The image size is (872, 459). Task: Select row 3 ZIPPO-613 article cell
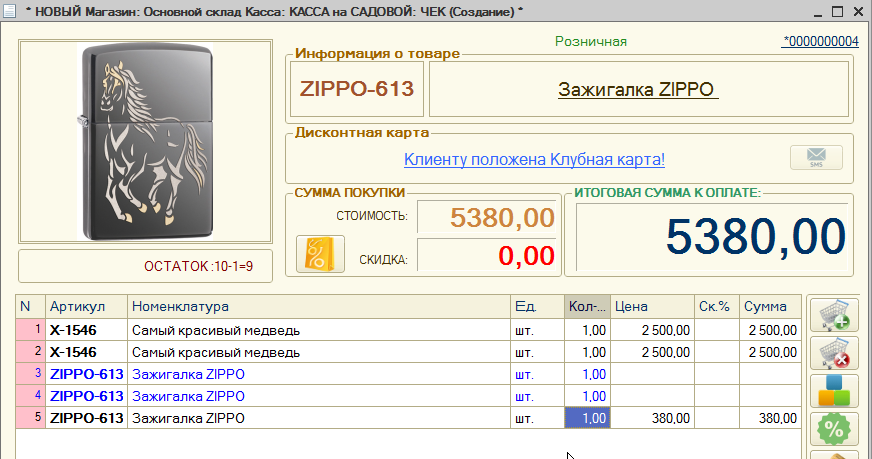(86, 374)
